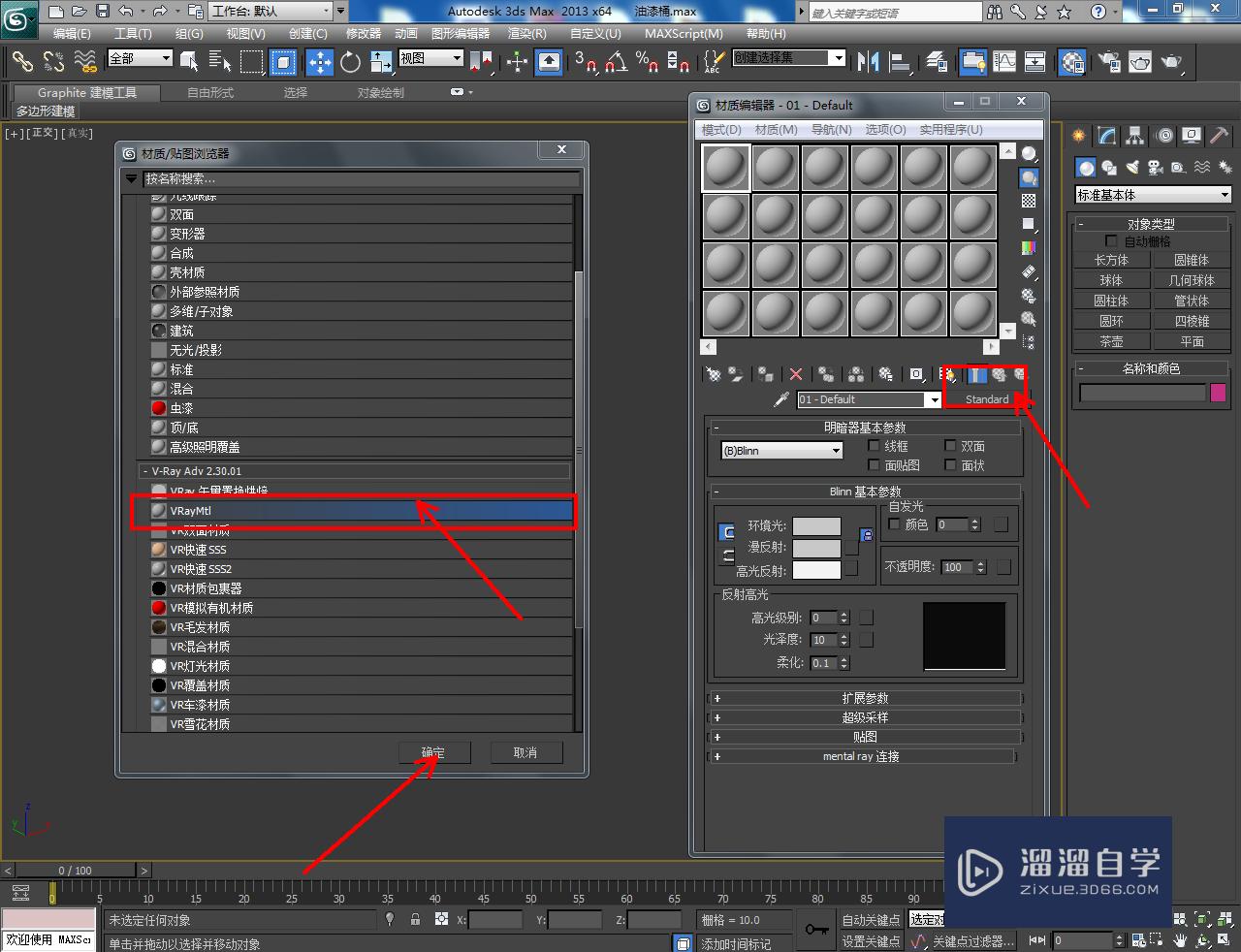Expand the mental ray 连接 rollout
Image resolution: width=1241 pixels, height=952 pixels.
[862, 756]
